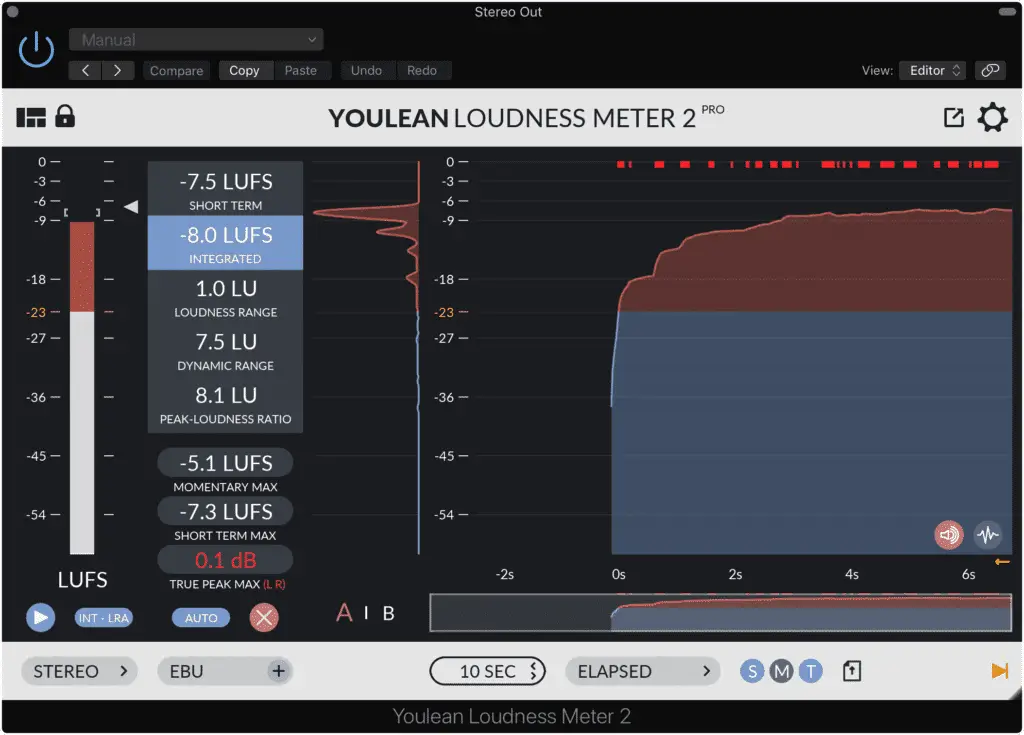The height and width of the screenshot is (735, 1024).
Task: Click the Redo button
Action: click(422, 71)
